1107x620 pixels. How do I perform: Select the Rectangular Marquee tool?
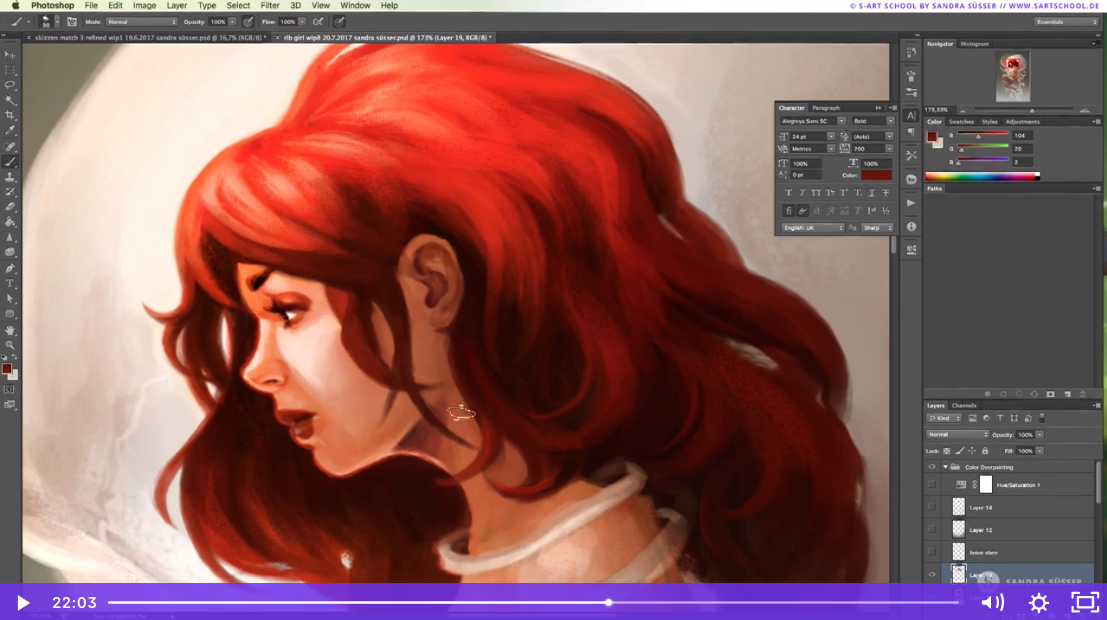[x=10, y=70]
